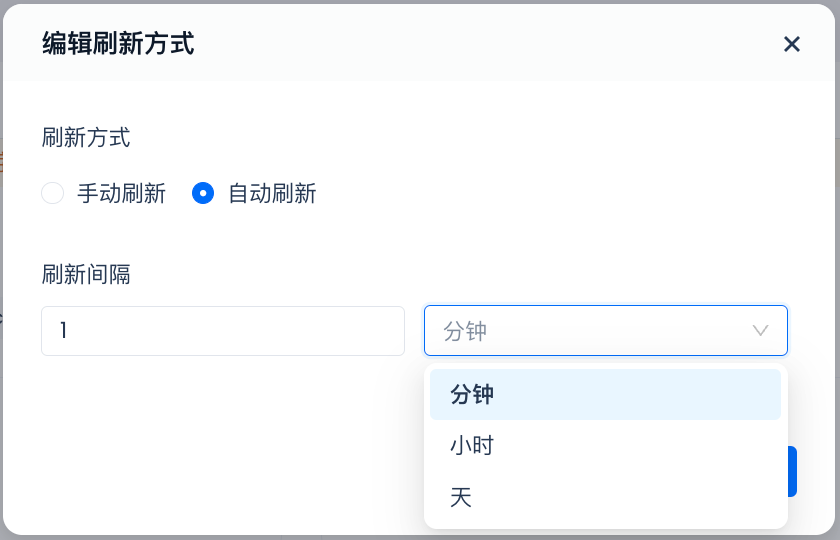The image size is (840, 540).
Task: Click the 自动刷新 option label text
Action: [x=272, y=193]
